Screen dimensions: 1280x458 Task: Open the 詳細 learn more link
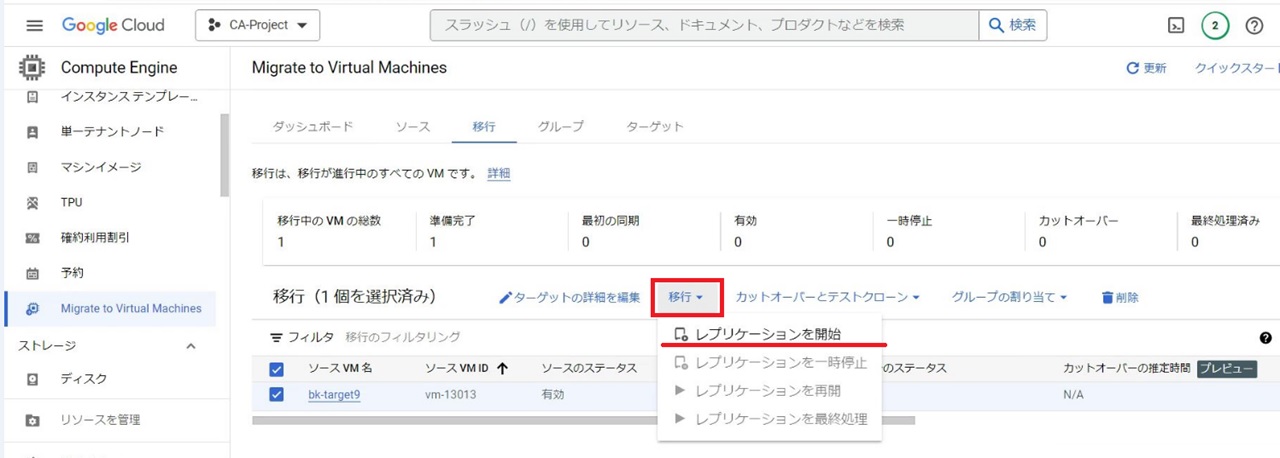(x=499, y=173)
